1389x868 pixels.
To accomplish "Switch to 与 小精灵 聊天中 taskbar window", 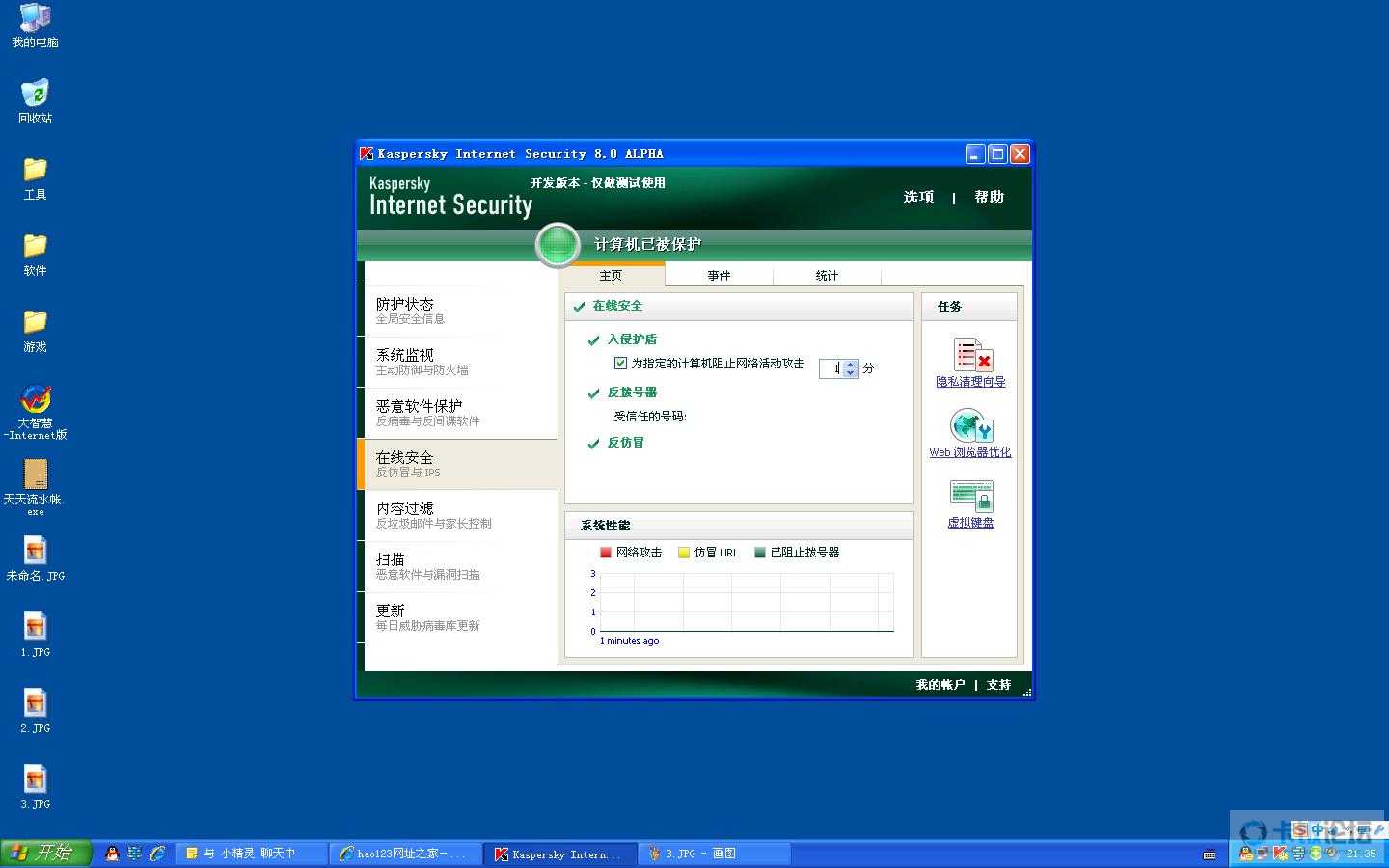I will [251, 854].
